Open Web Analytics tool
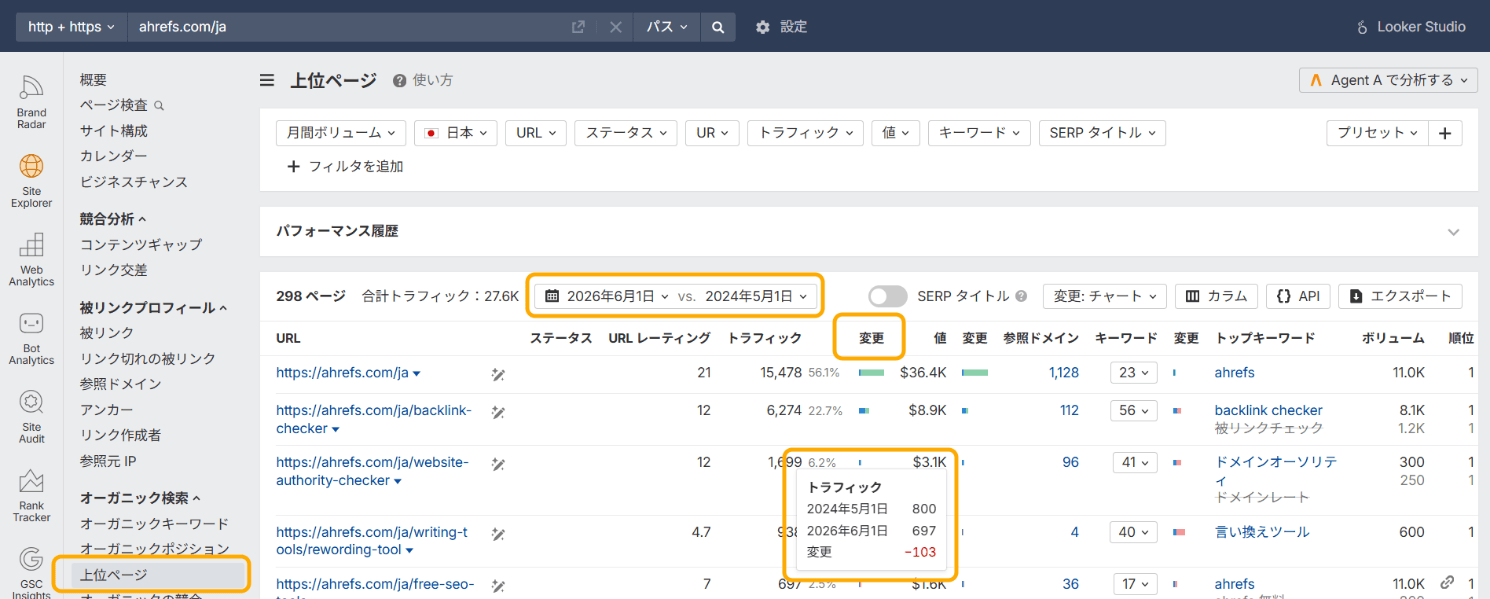Viewport: 1490px width, 599px height. click(31, 260)
